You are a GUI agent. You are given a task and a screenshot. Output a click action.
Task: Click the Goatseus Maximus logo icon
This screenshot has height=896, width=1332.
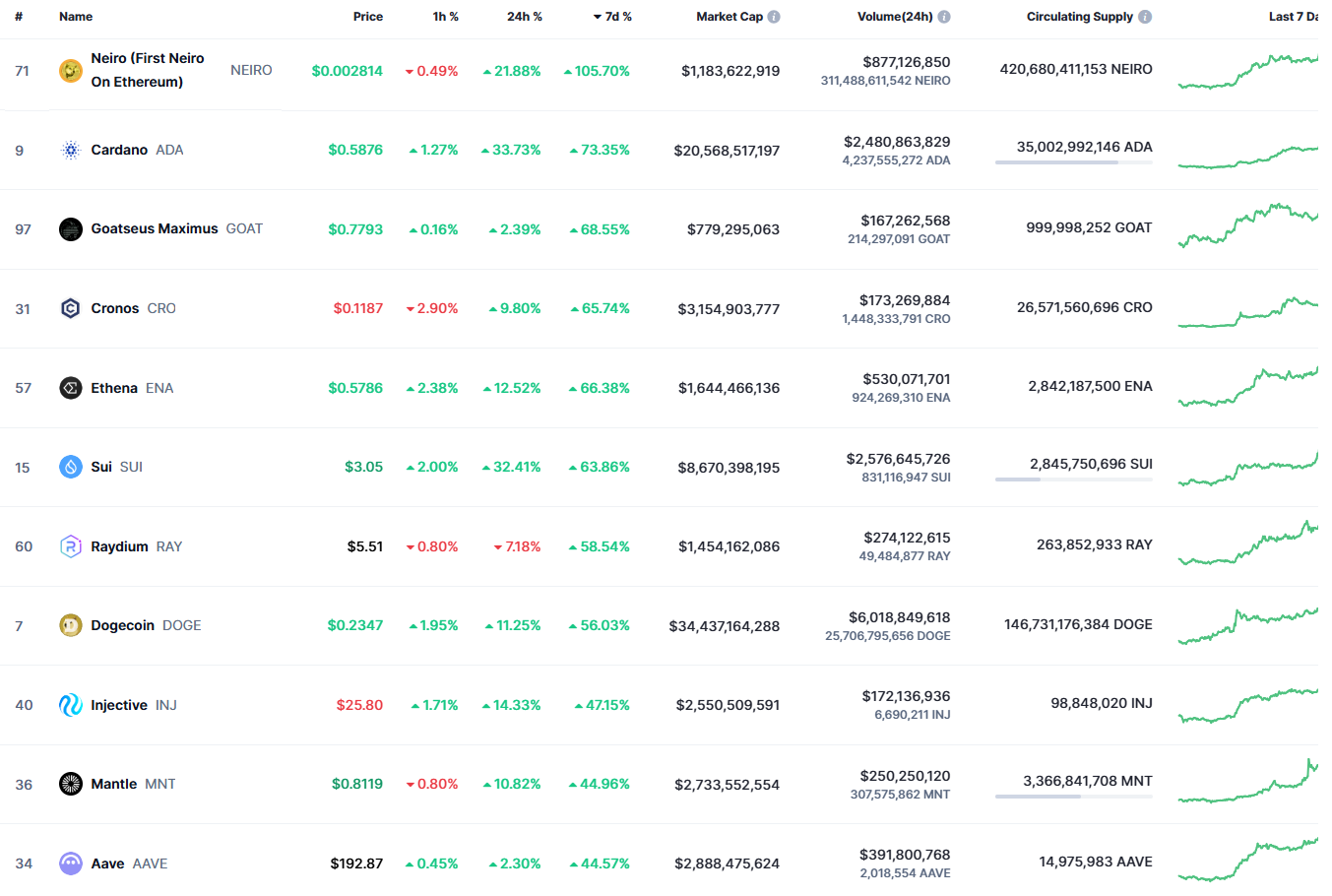pyautogui.click(x=71, y=229)
